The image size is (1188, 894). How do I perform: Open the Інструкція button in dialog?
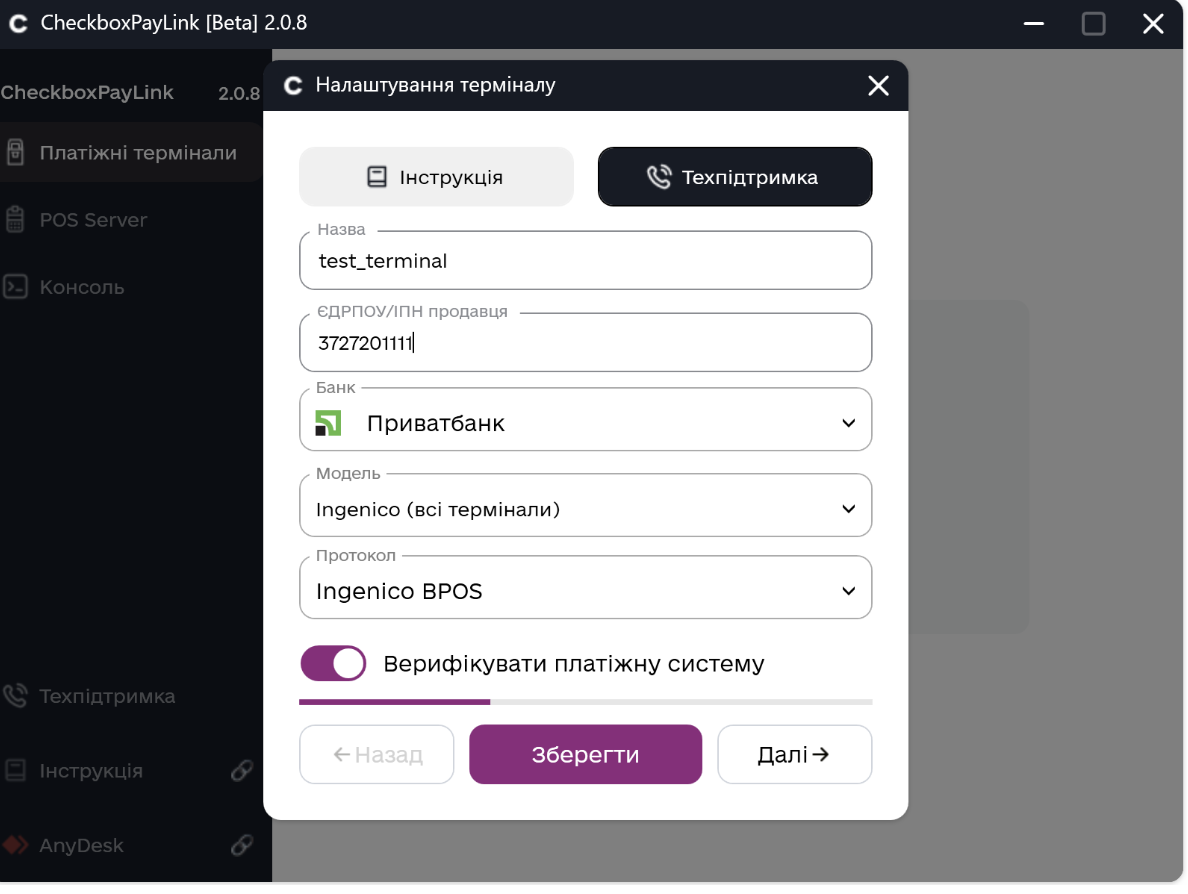(x=436, y=177)
